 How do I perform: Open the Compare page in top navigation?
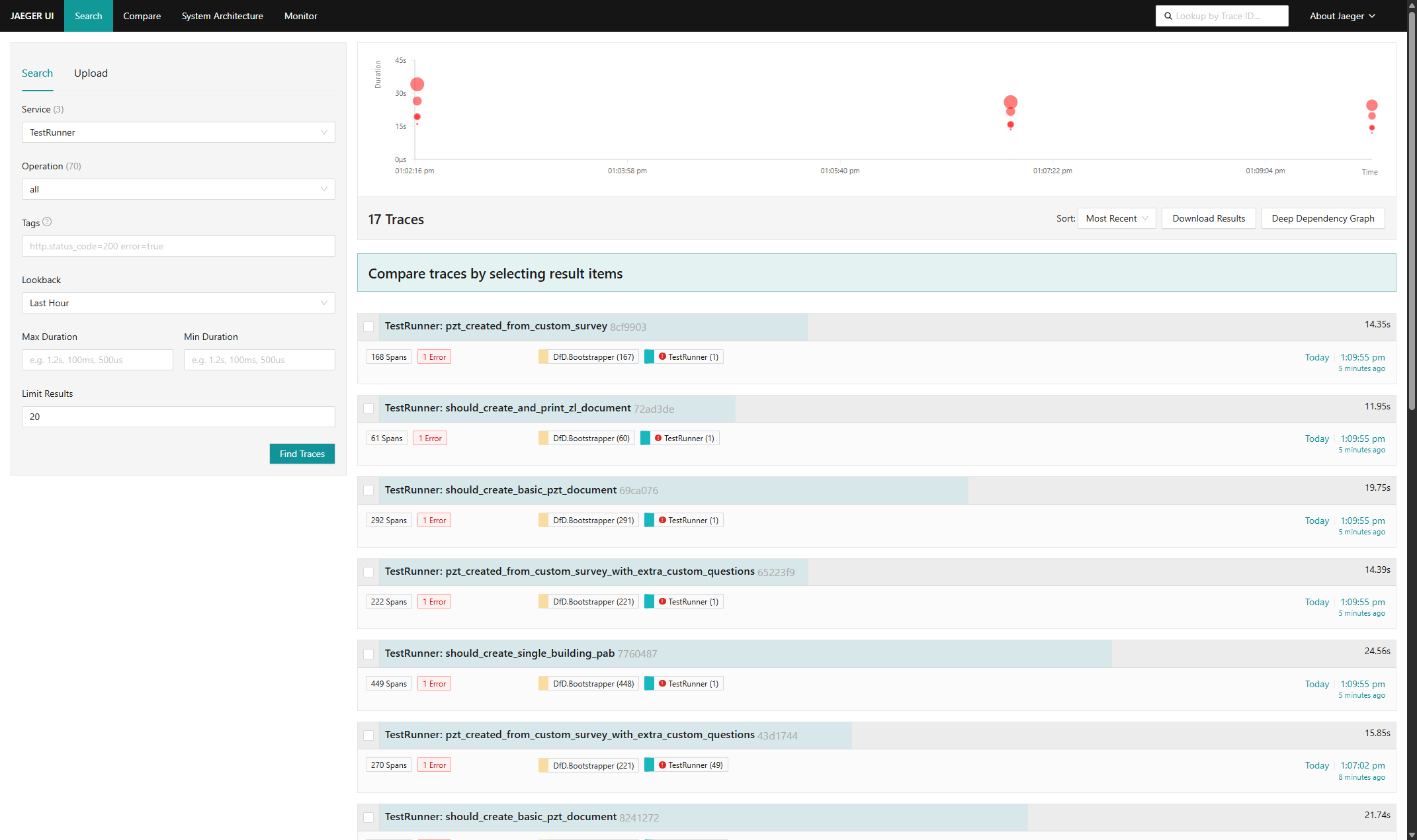point(142,16)
